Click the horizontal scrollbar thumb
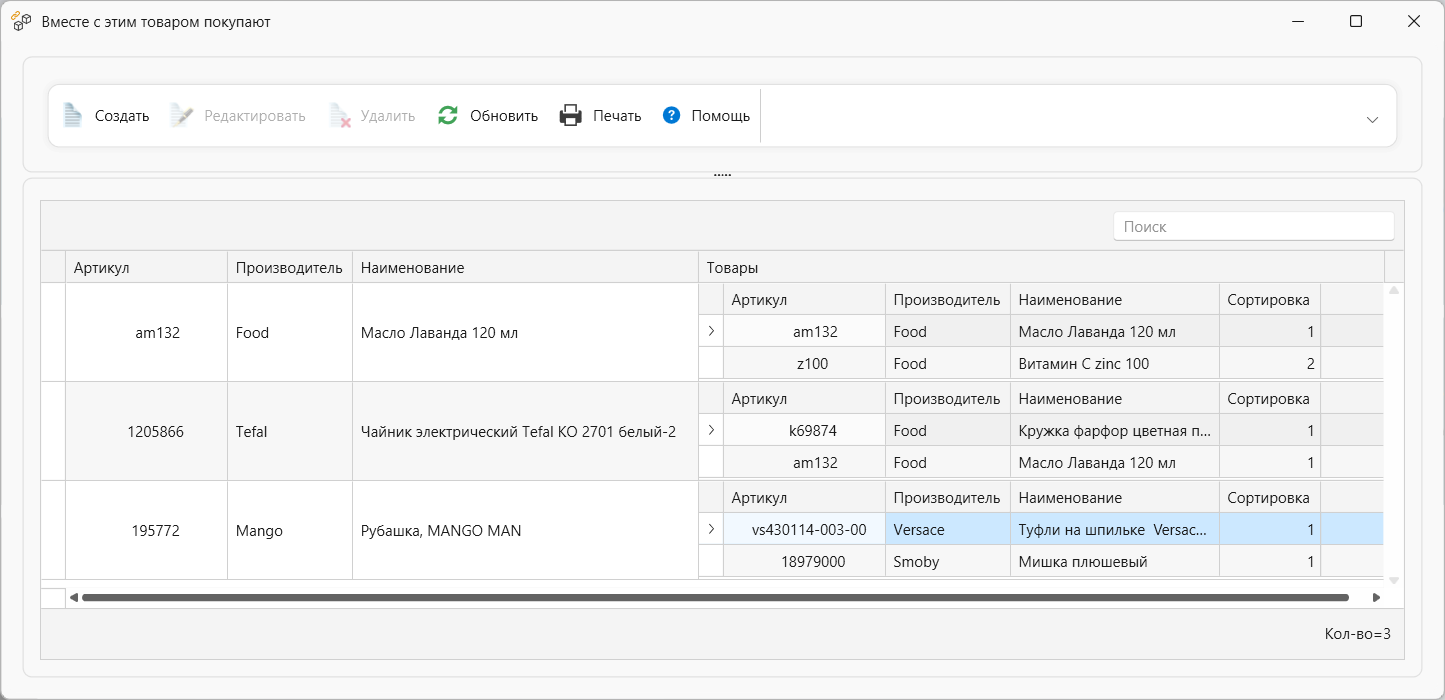1445x700 pixels. click(715, 597)
